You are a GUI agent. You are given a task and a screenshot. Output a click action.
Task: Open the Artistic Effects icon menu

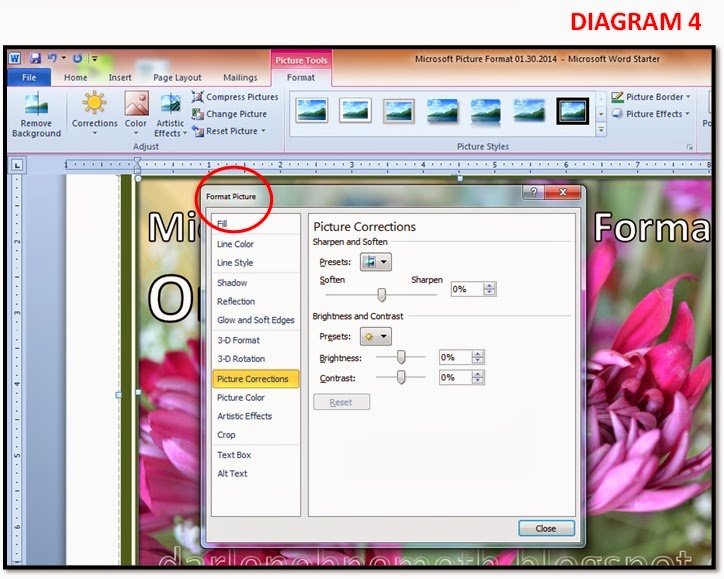pyautogui.click(x=170, y=103)
